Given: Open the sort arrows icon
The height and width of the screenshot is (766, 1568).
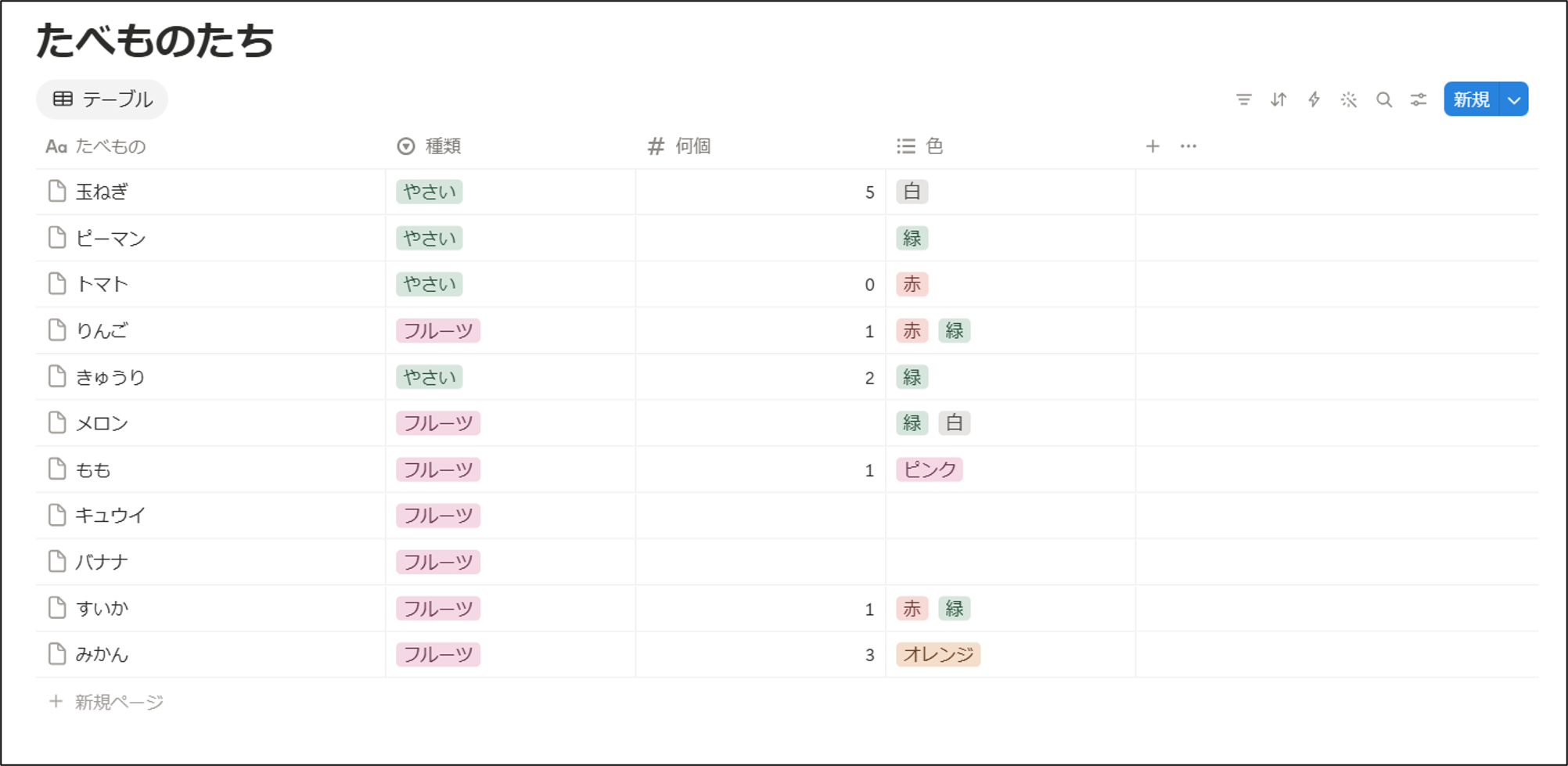Looking at the screenshot, I should 1278,99.
